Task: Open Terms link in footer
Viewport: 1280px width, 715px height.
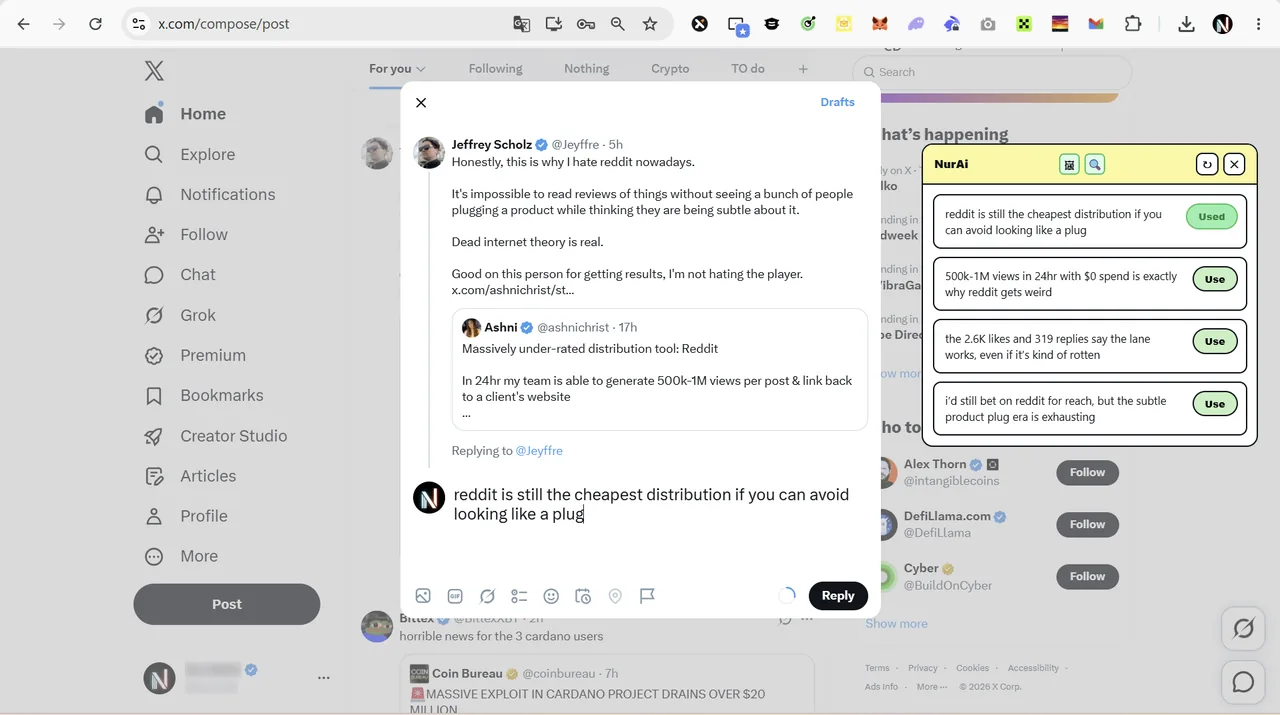Action: tap(877, 668)
